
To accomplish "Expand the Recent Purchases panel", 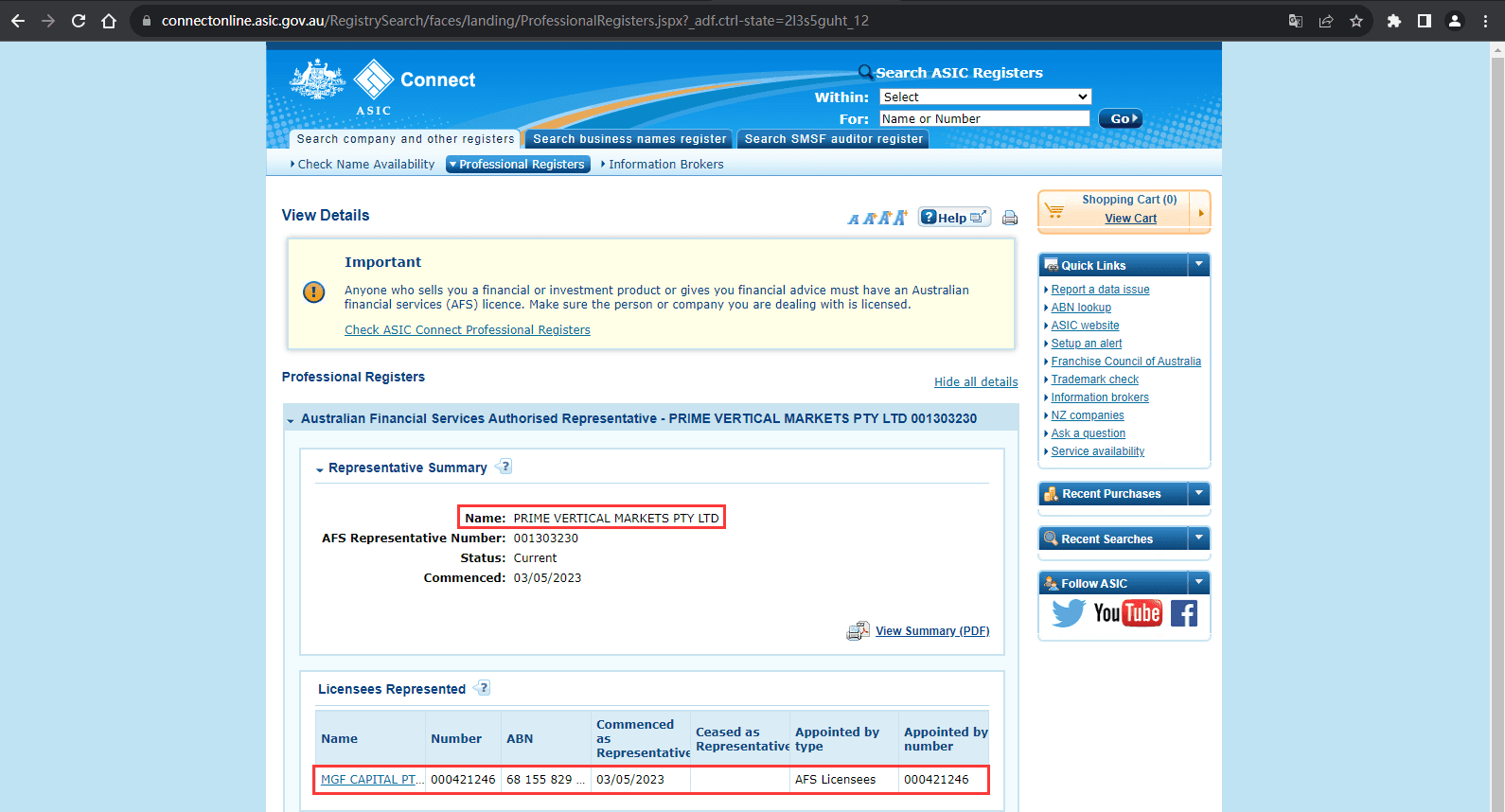I will [x=1199, y=493].
